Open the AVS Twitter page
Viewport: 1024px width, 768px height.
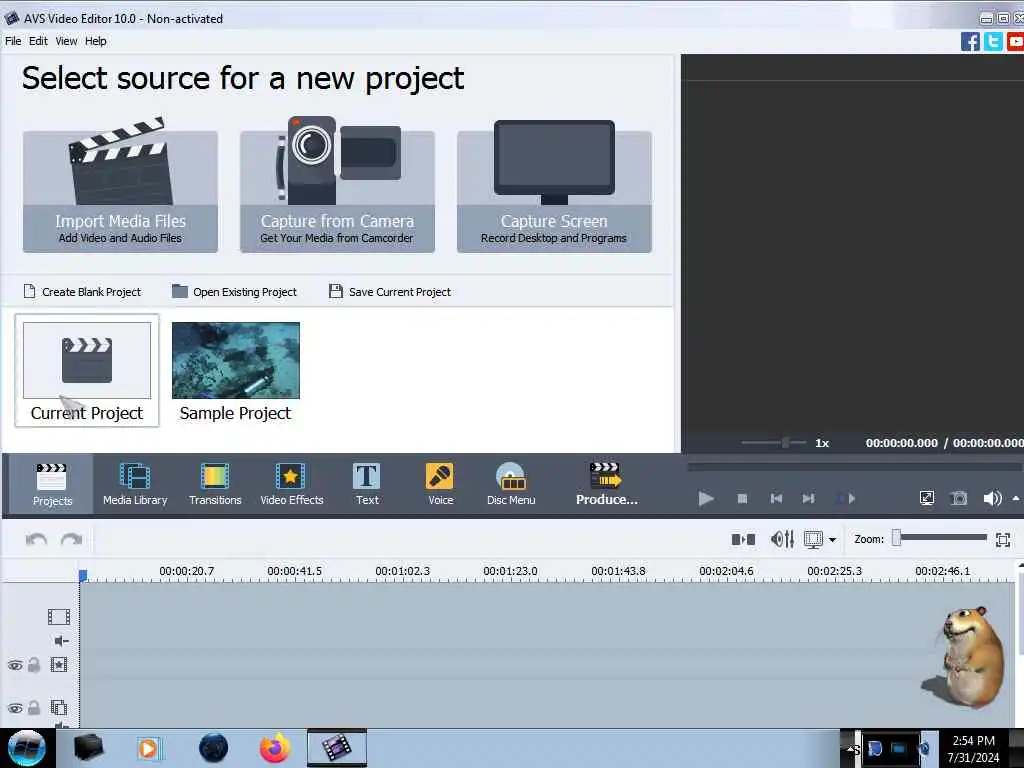point(993,42)
